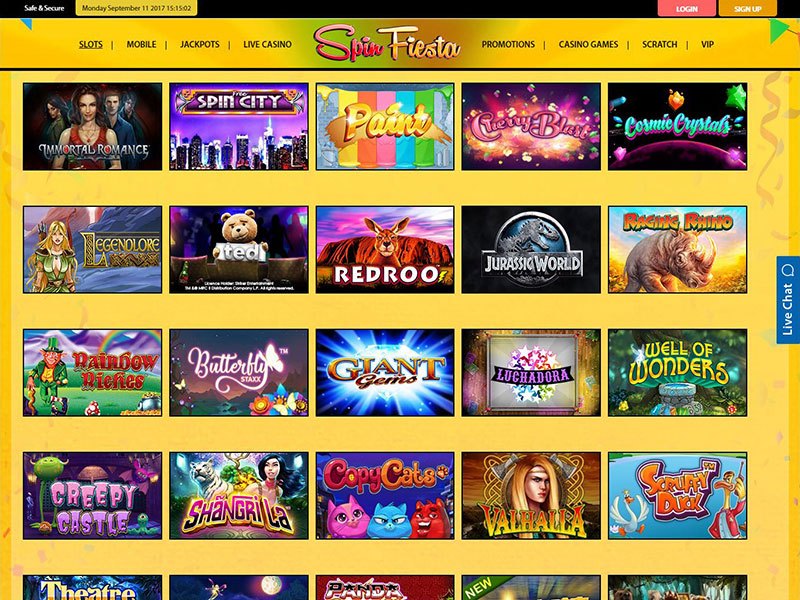Visit the VIP menu link

[x=707, y=44]
